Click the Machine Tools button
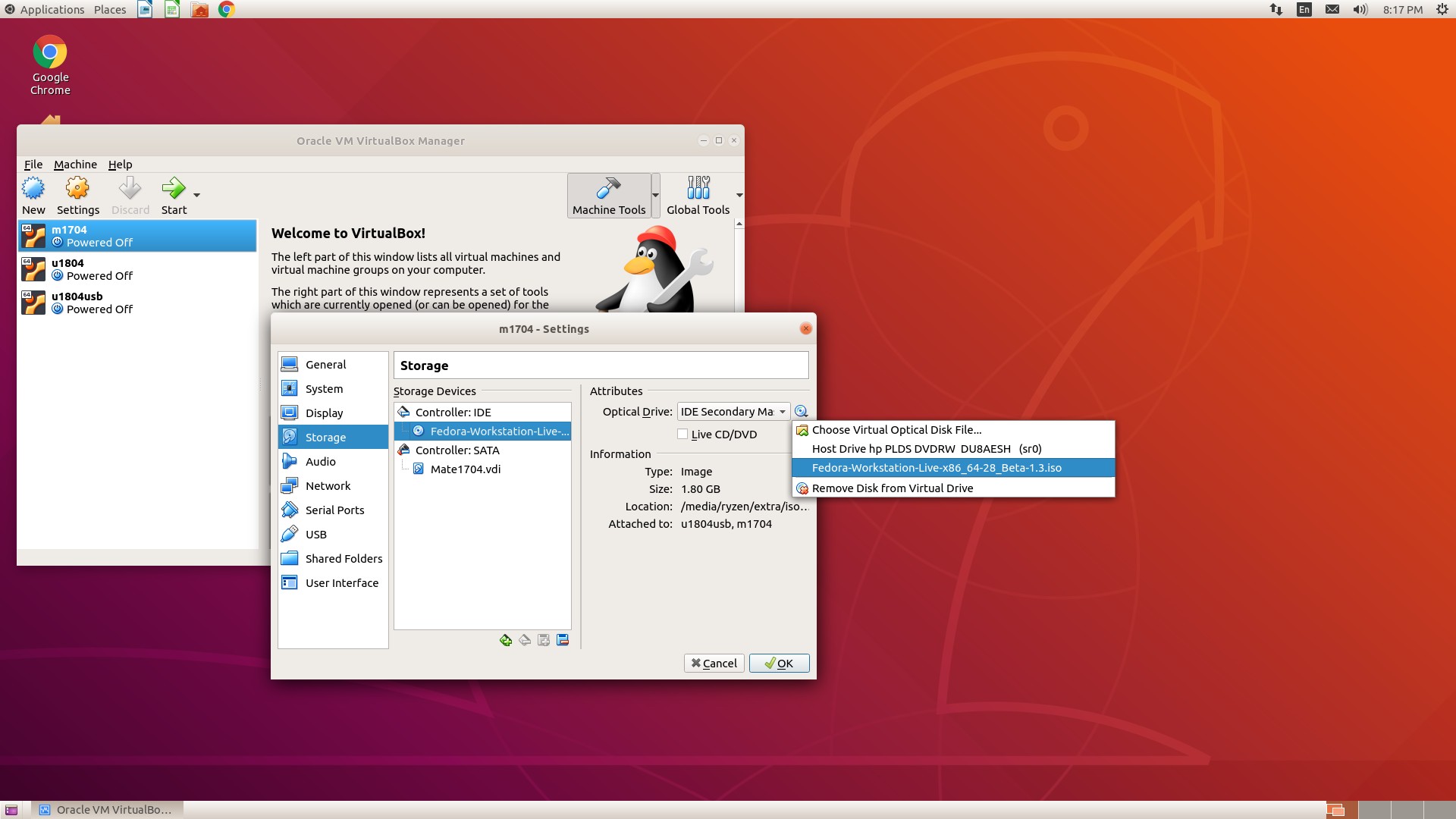The width and height of the screenshot is (1456, 819). 609,196
